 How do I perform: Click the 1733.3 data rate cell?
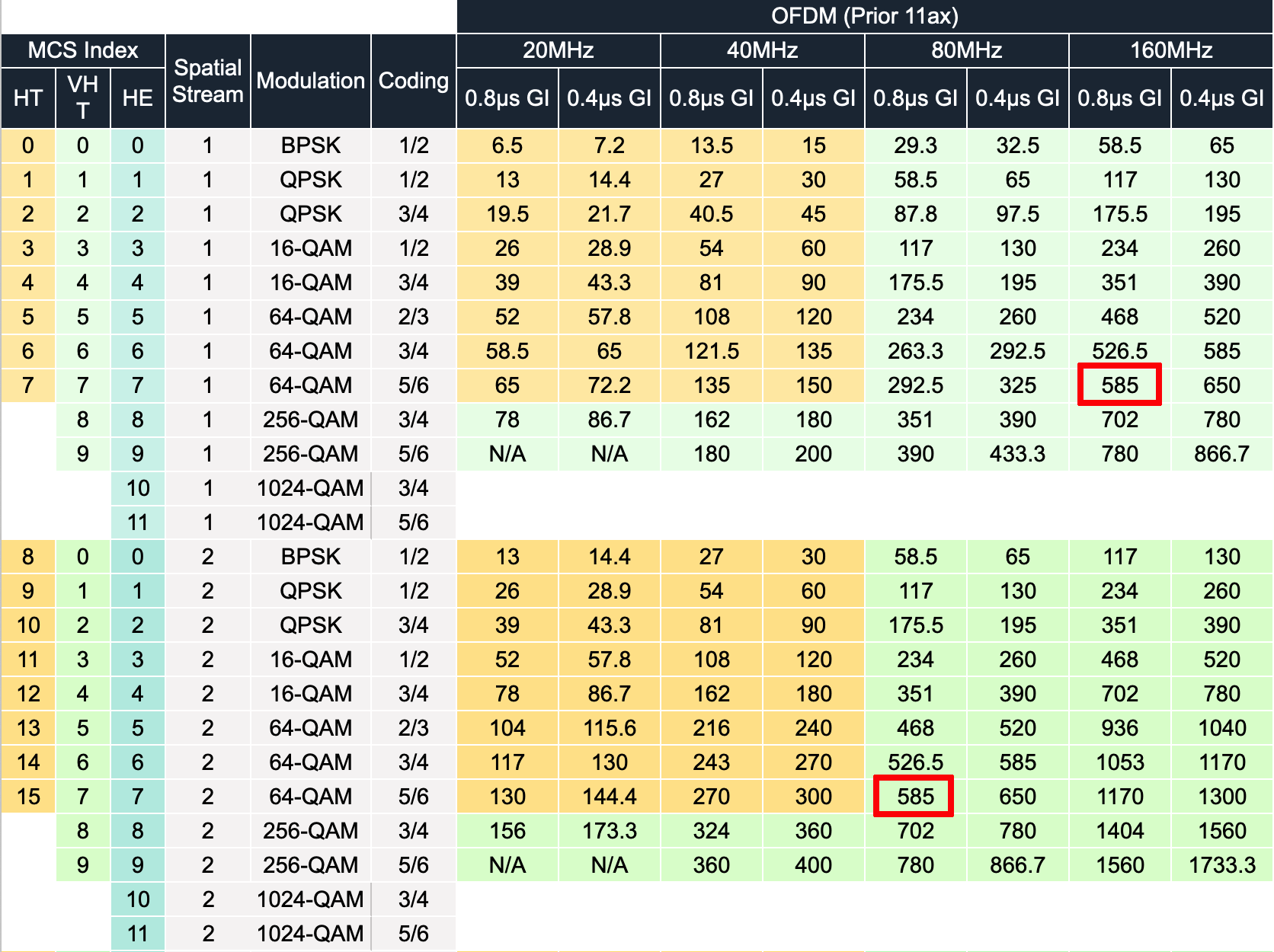(1221, 865)
